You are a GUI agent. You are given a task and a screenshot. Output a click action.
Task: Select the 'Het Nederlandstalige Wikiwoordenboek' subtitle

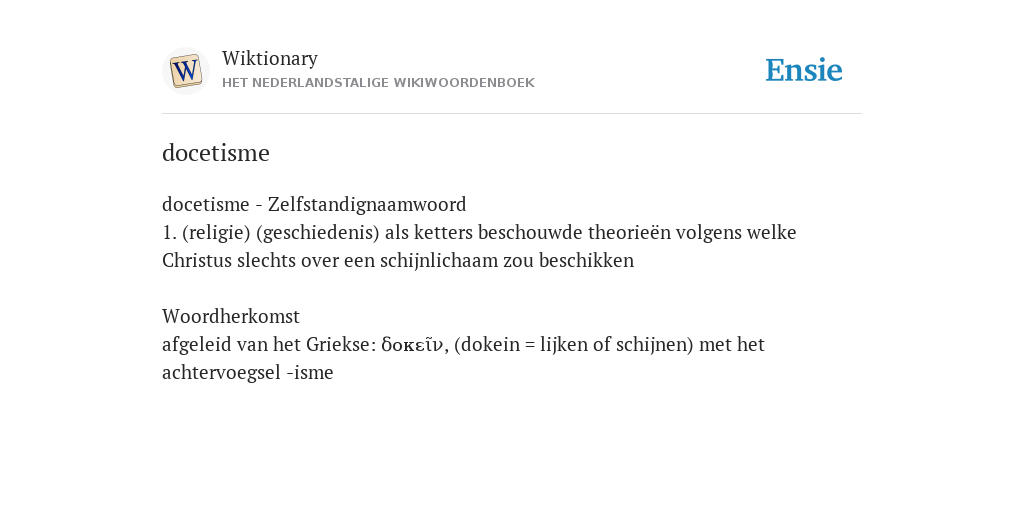click(378, 83)
